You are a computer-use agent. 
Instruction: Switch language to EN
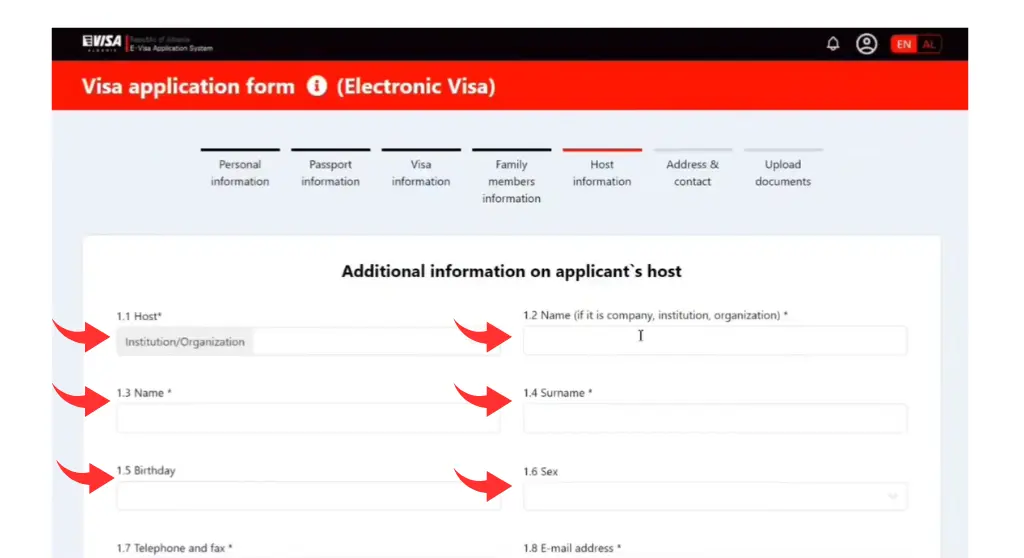pos(903,44)
